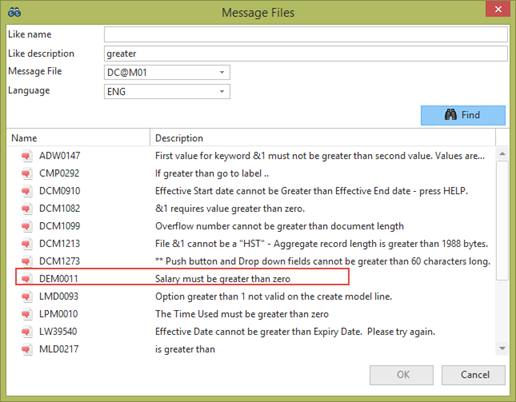Select the LPM0010 Time Used message row
The width and height of the screenshot is (516, 402).
(250, 314)
